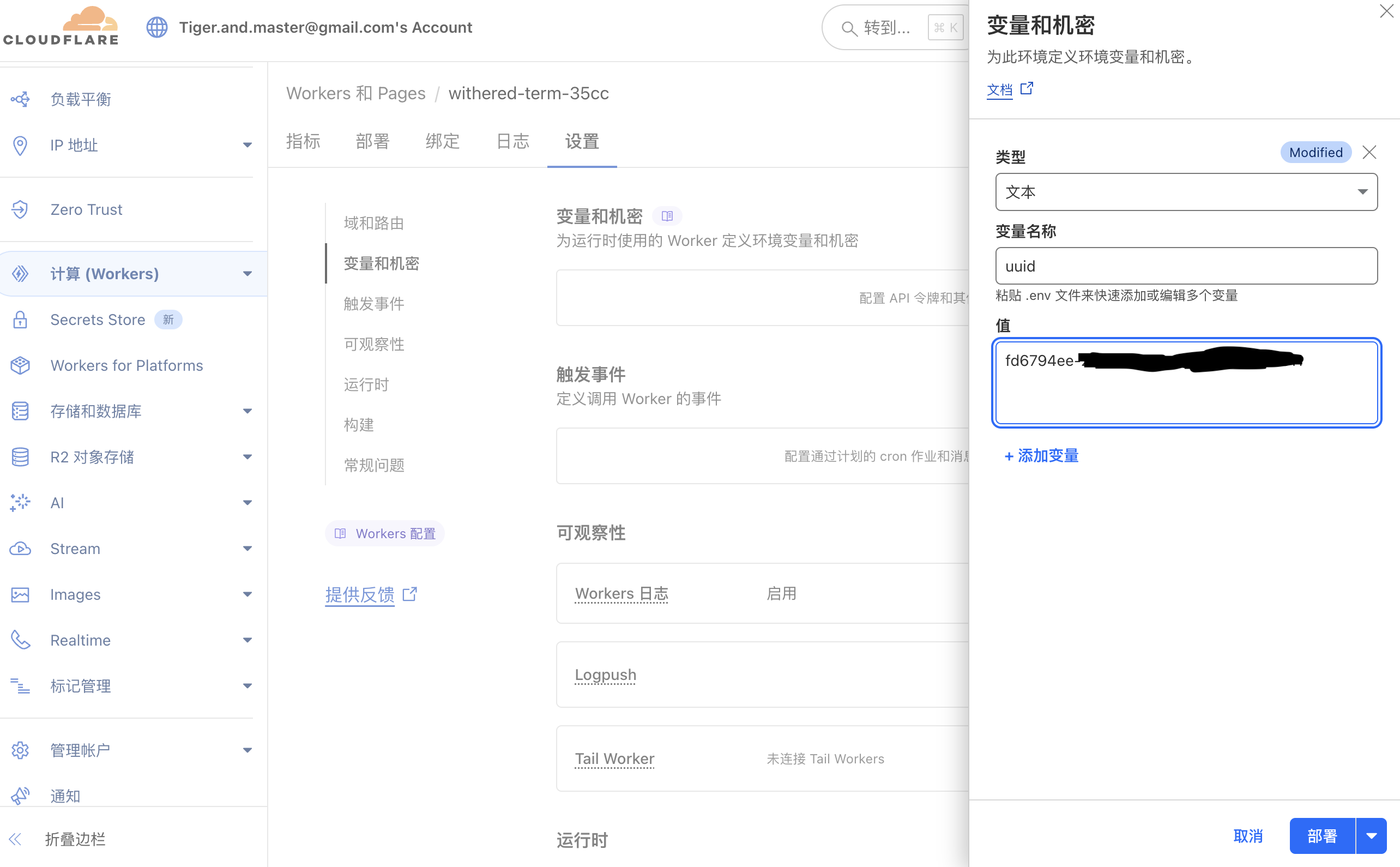1400x867 pixels.
Task: Click the external link icon beside 提供反馈
Action: (x=410, y=594)
